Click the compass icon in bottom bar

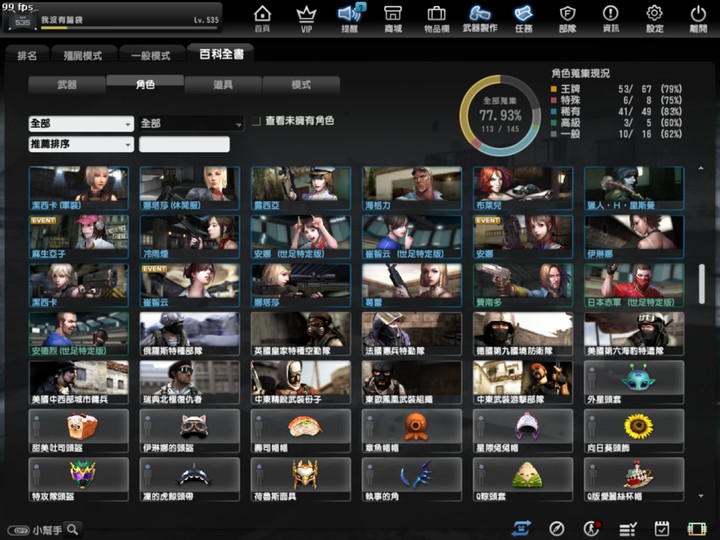coord(557,528)
